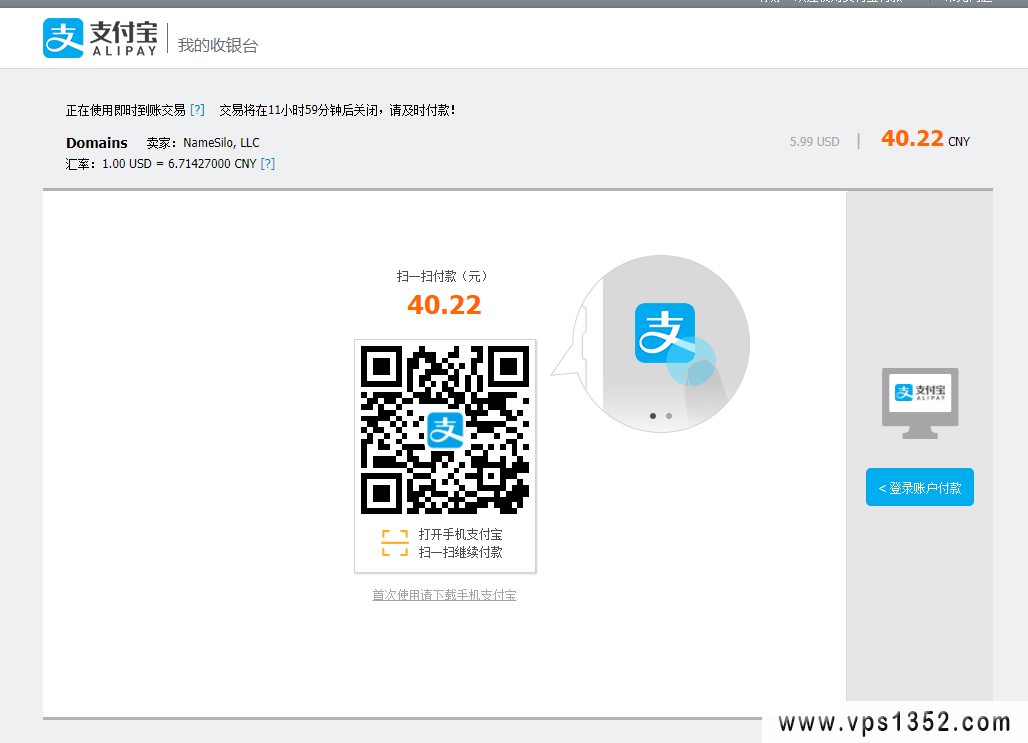This screenshot has height=743, width=1028.
Task: Open the 首次使用请下载手机支付宝 link
Action: coord(444,595)
